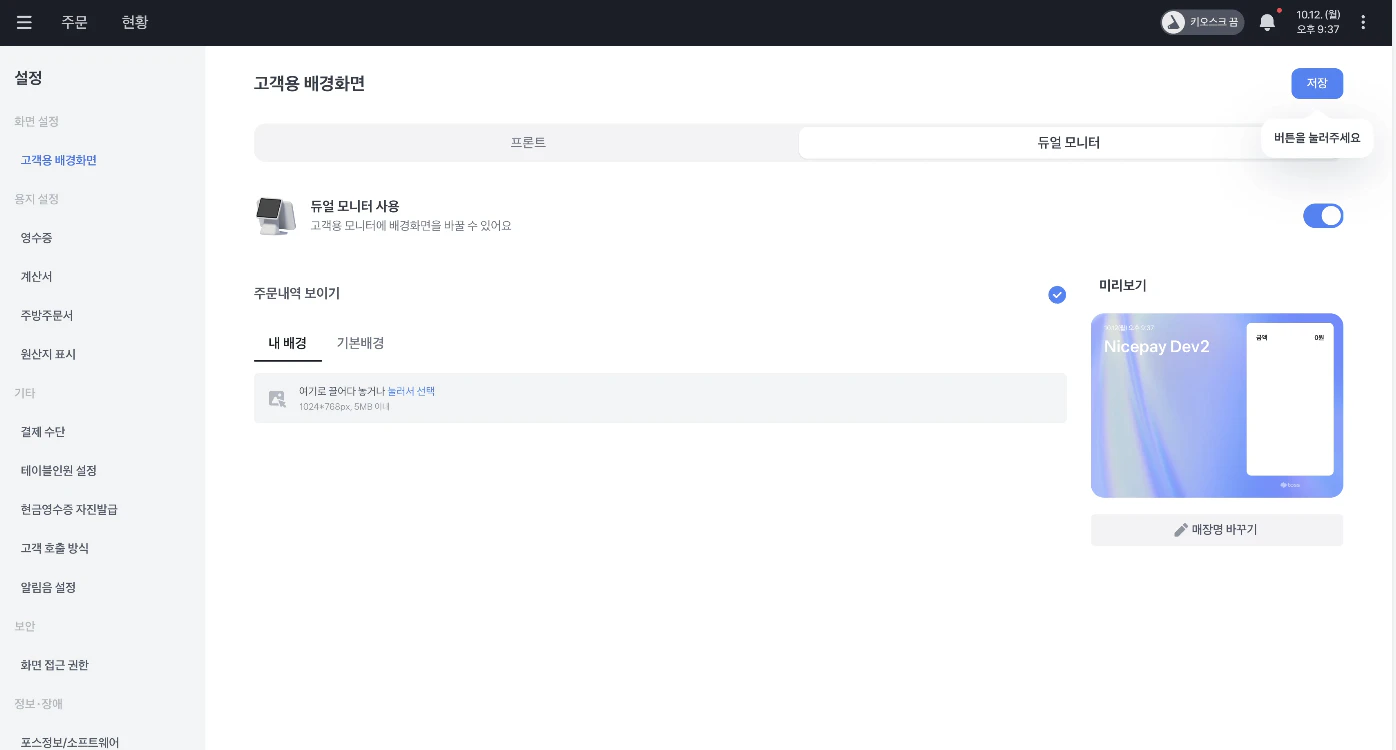
Task: Open 고객용 배경화면 in sidebar
Action: 58,160
